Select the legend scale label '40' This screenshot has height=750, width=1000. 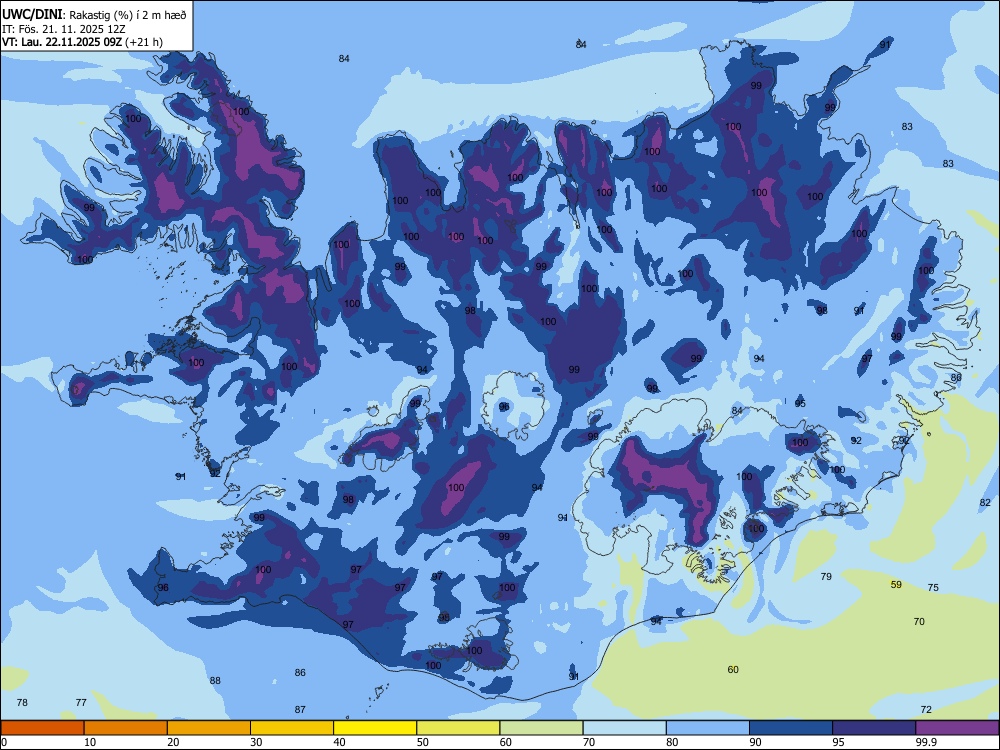[339, 742]
